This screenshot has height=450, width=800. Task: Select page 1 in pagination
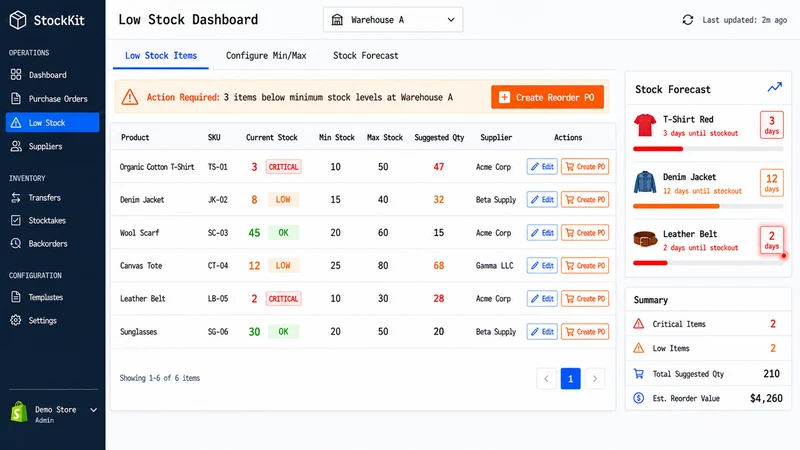pyautogui.click(x=570, y=379)
